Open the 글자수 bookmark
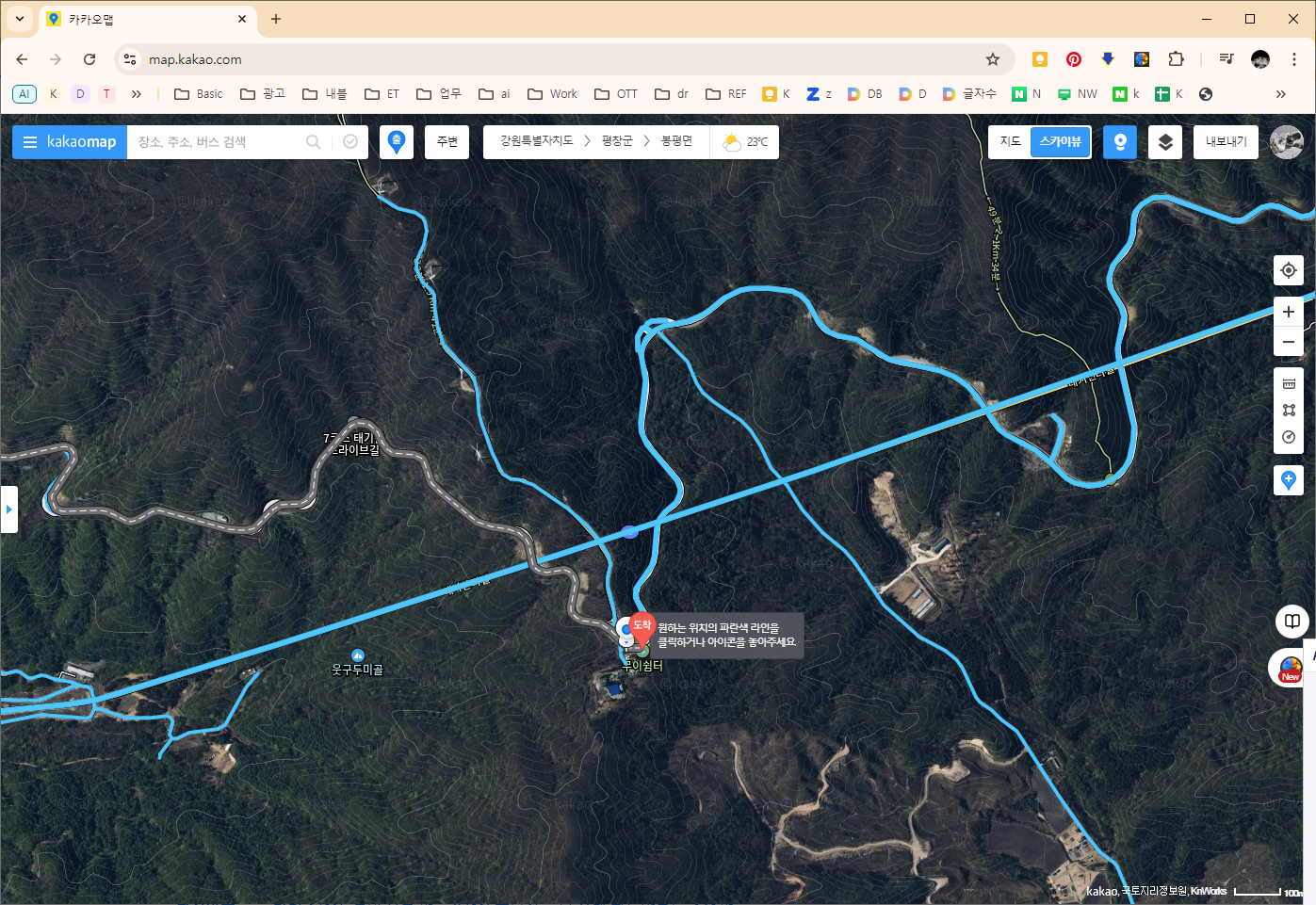 (969, 94)
